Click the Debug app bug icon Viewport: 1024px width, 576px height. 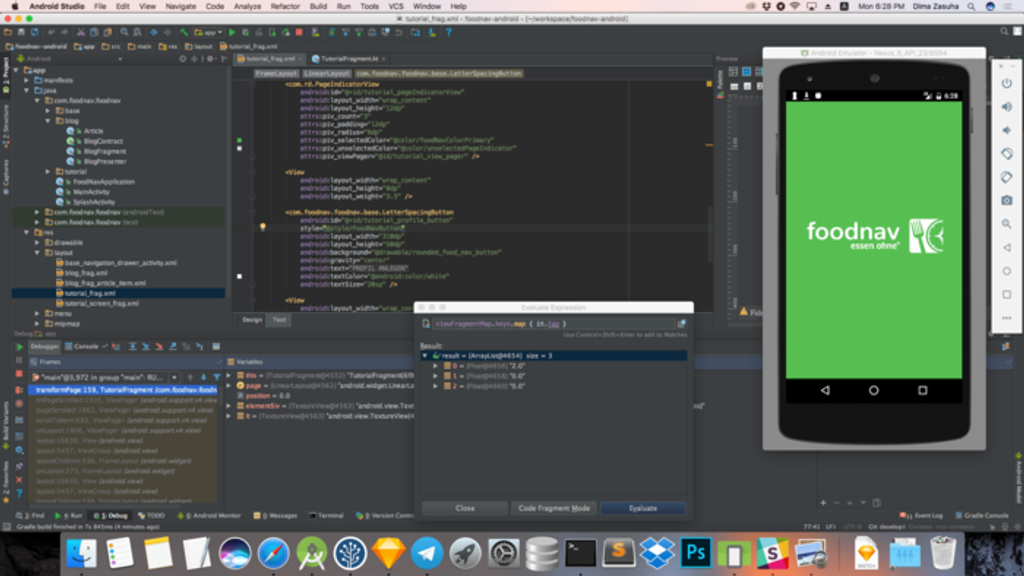[x=246, y=32]
